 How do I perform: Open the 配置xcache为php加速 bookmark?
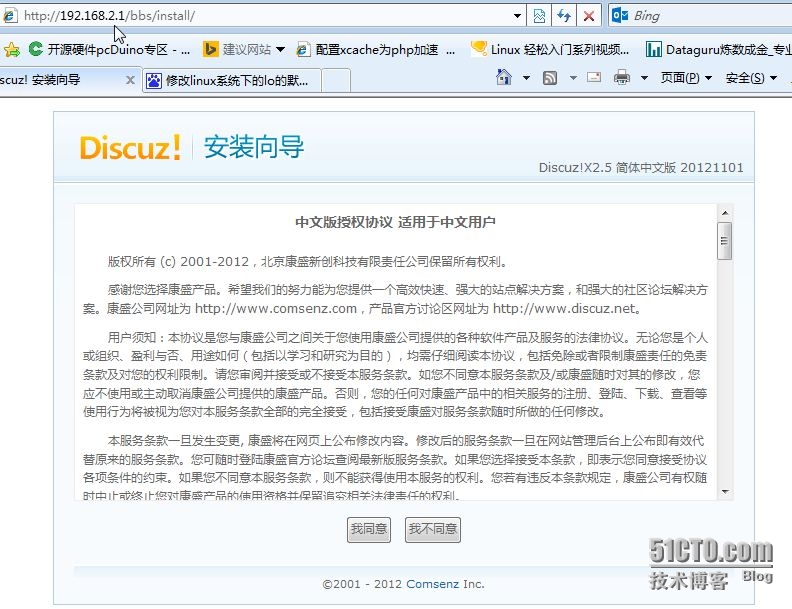pos(376,49)
